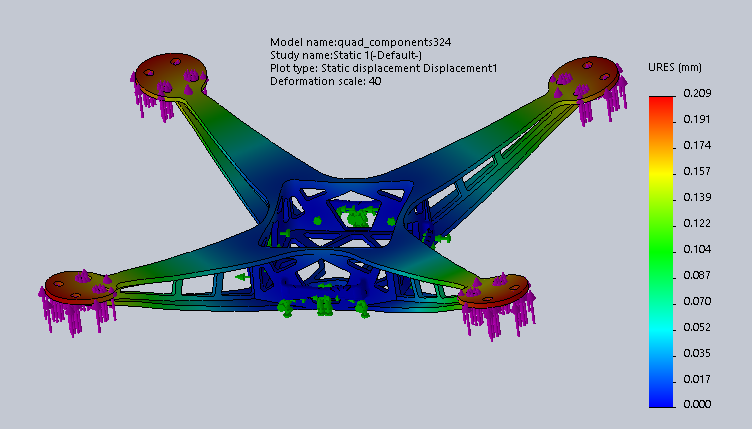Click legend value 0.122

coord(697,223)
